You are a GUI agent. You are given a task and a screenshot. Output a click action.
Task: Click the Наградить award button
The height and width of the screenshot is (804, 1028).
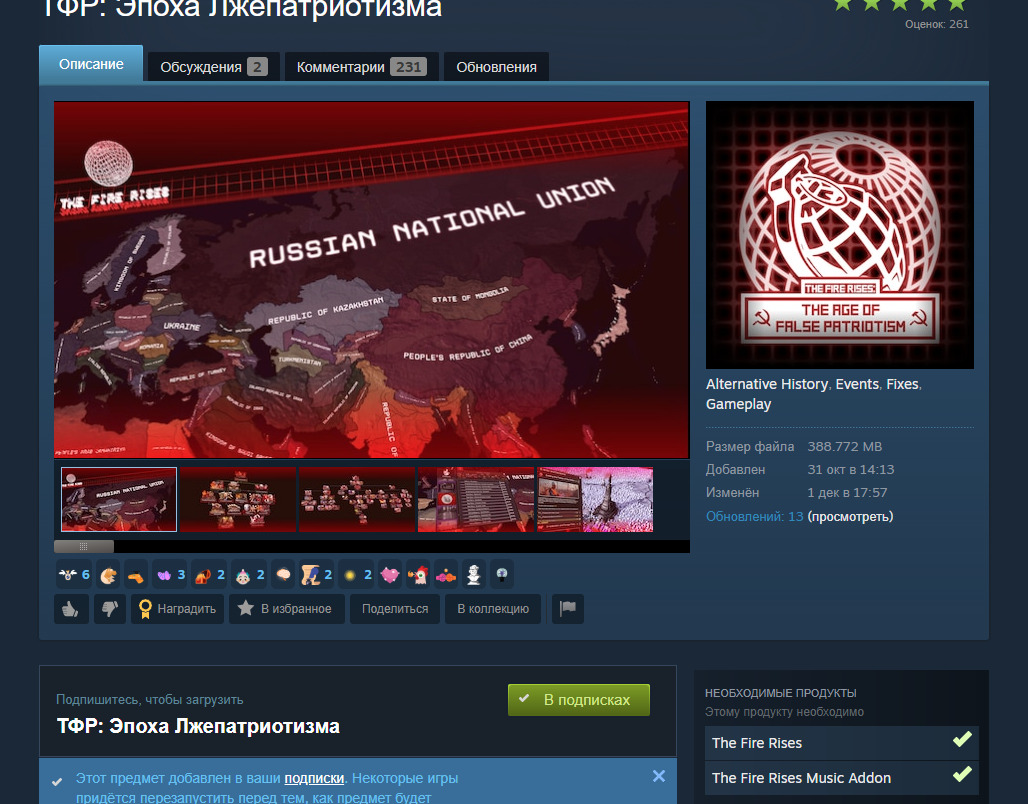point(177,609)
